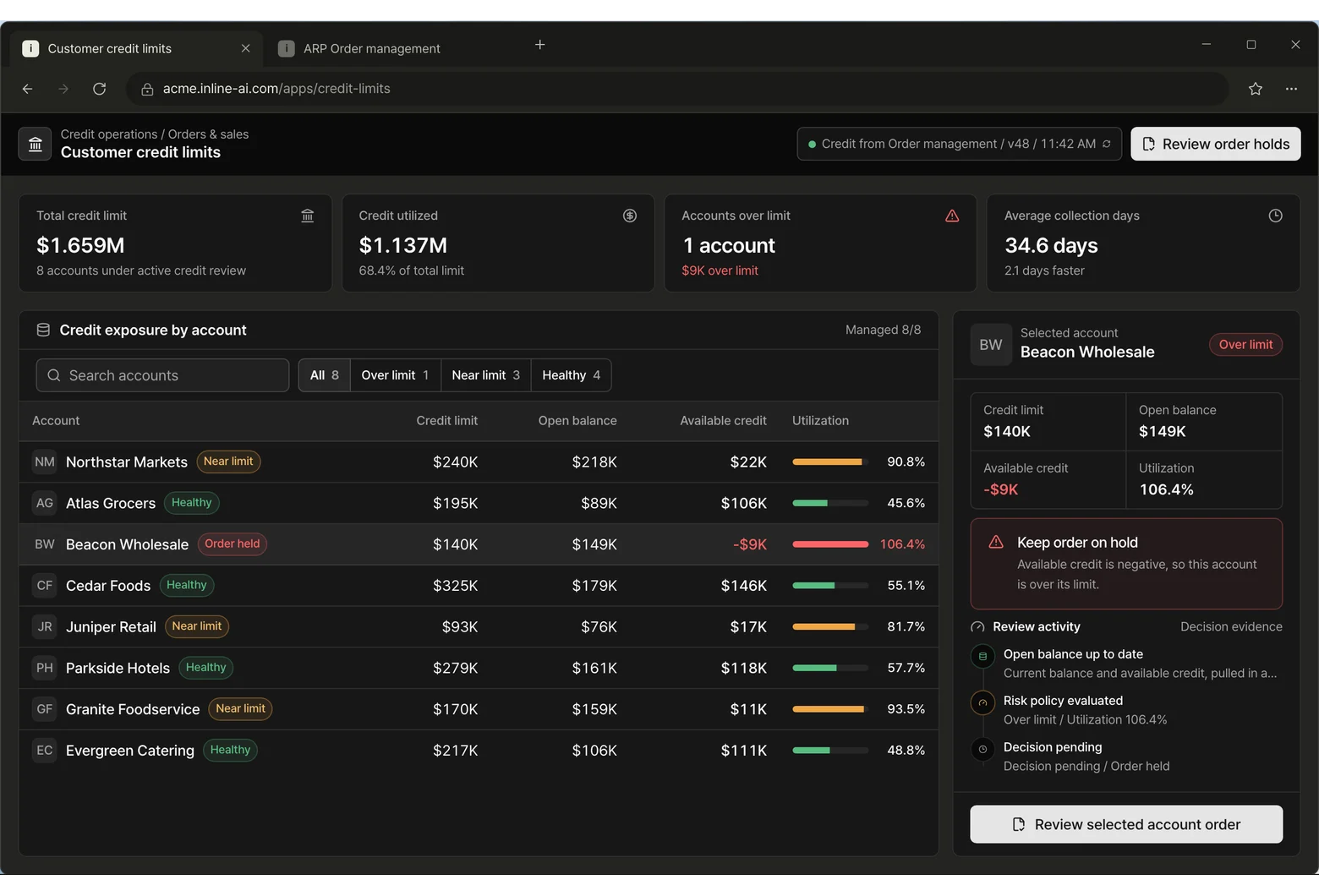Click the clock icon on Average collection days card
The image size is (1319, 896).
click(x=1275, y=216)
